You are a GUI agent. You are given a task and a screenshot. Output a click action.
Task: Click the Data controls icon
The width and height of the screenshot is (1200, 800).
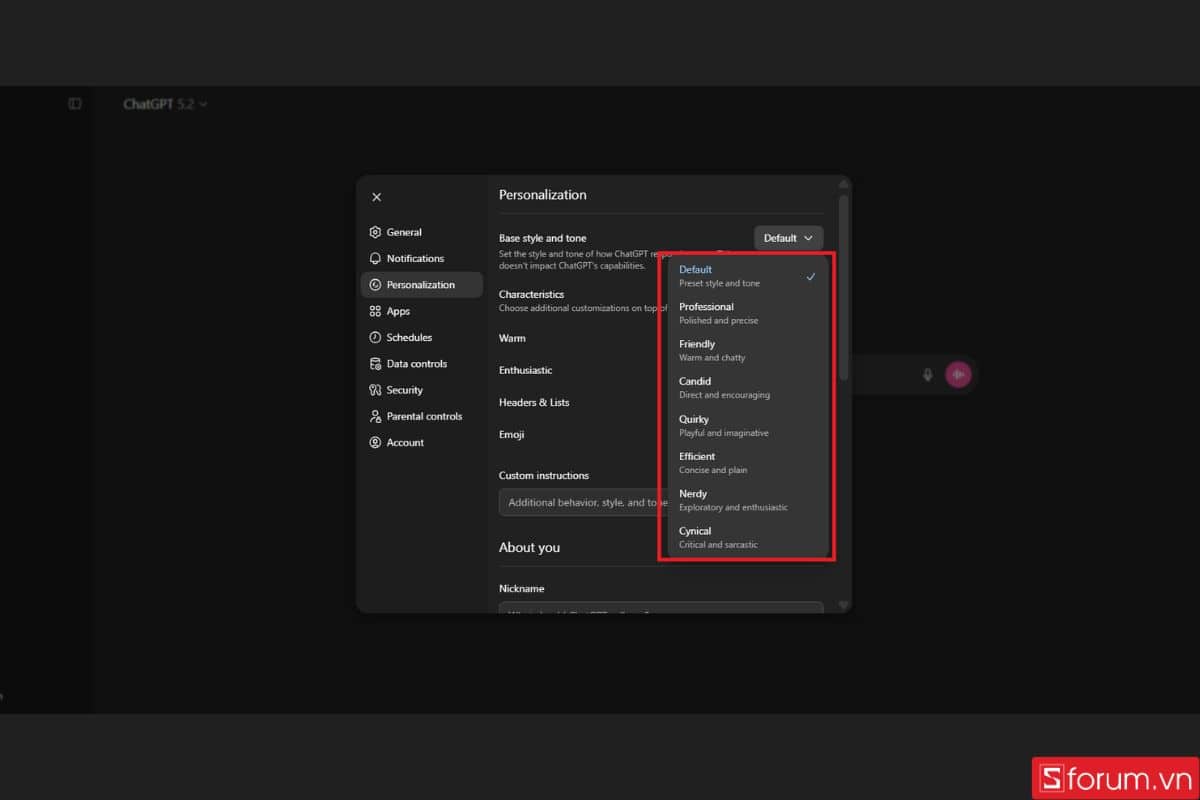(x=375, y=364)
